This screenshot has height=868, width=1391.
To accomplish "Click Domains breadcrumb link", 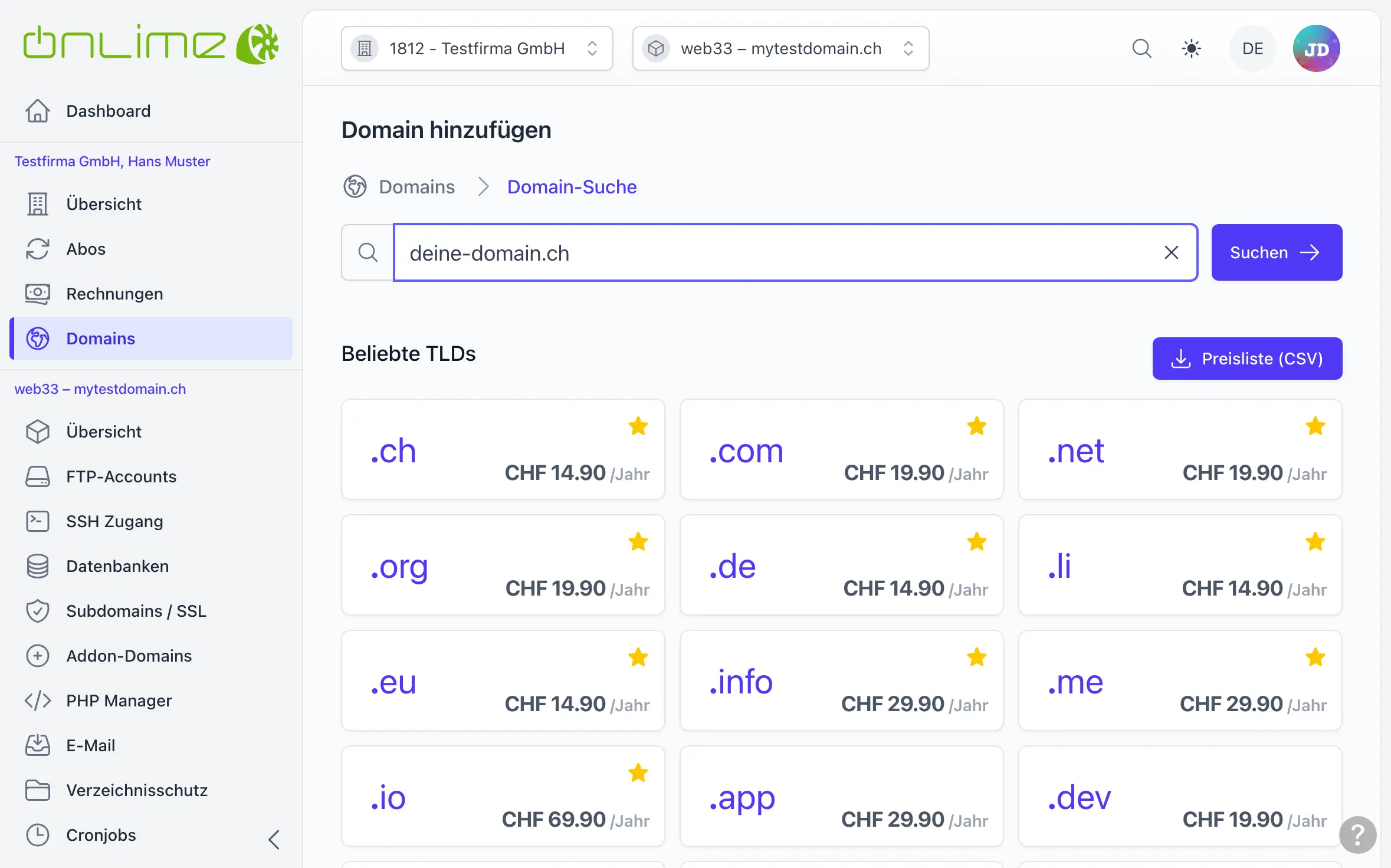I will pos(416,187).
